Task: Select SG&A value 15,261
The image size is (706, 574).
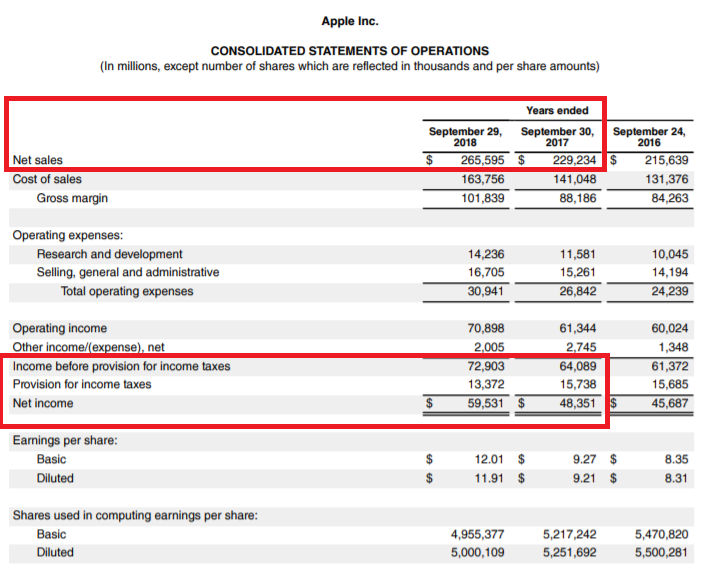Action: coord(578,272)
